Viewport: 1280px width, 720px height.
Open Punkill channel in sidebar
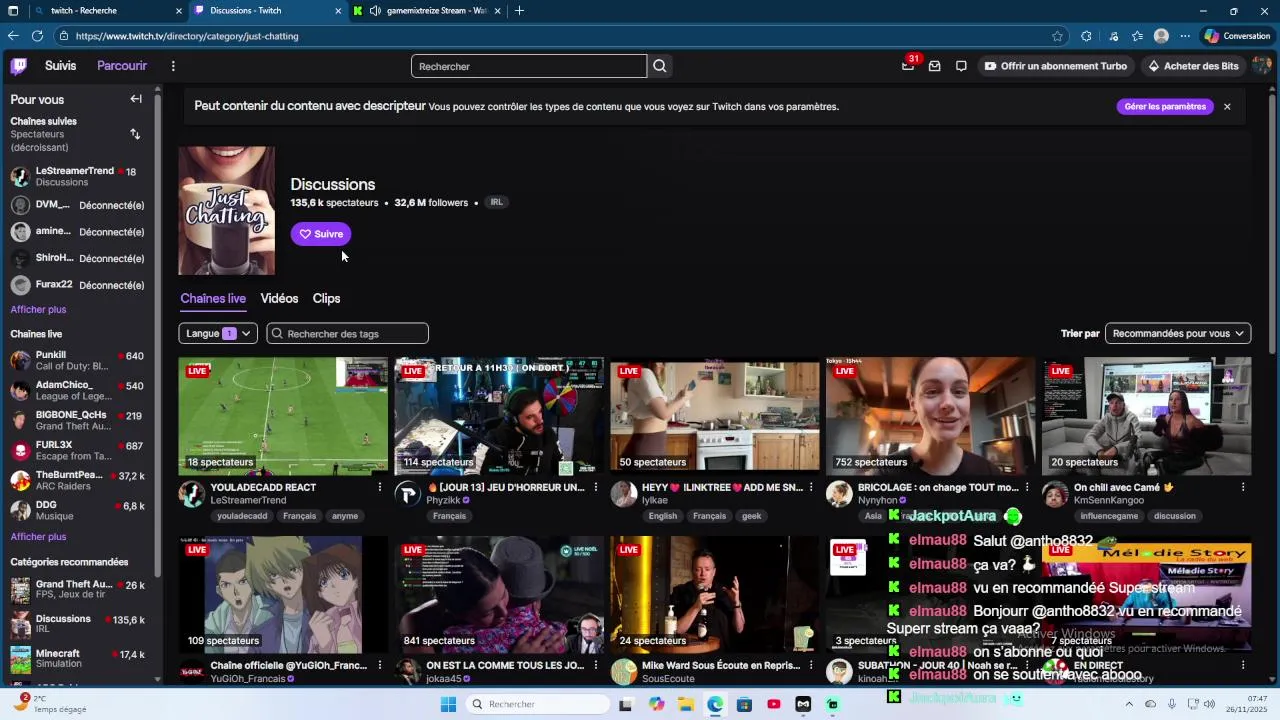pyautogui.click(x=77, y=361)
